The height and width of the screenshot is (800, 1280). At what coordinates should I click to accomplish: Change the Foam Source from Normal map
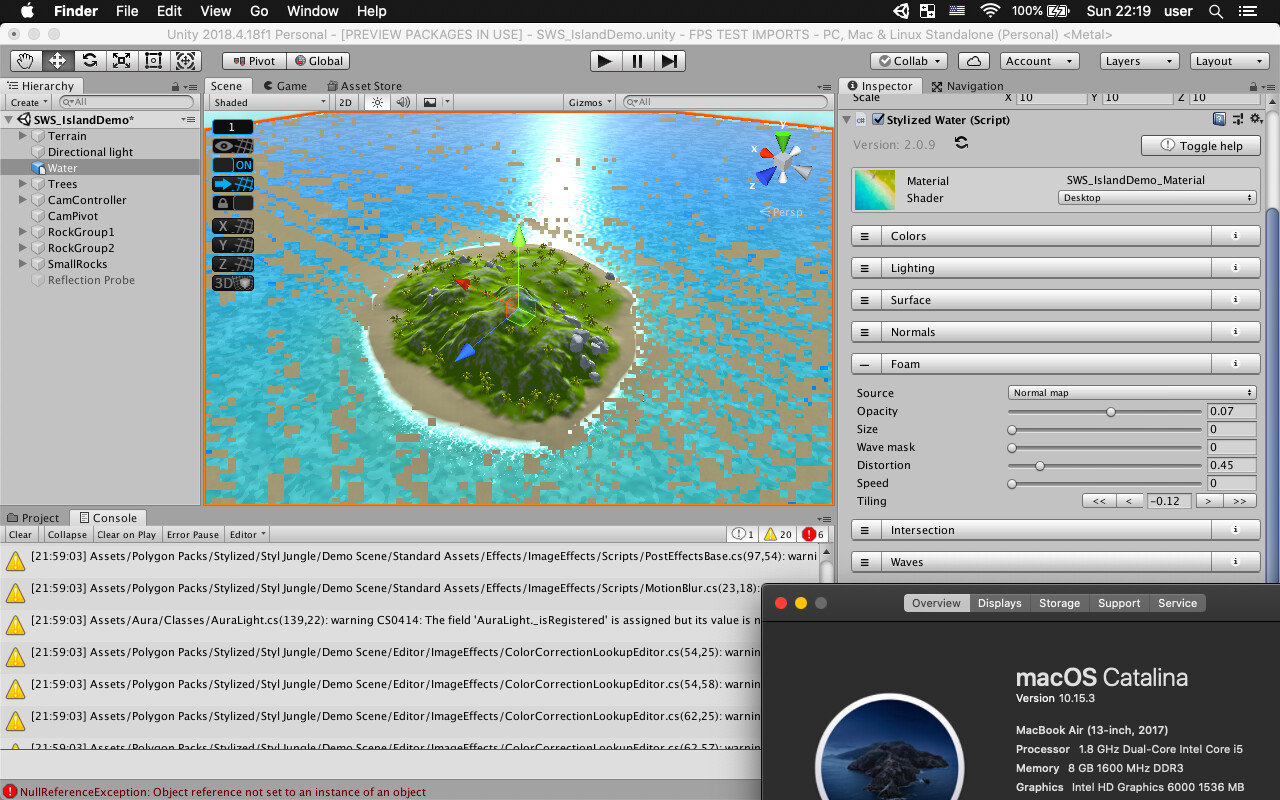tap(1131, 392)
